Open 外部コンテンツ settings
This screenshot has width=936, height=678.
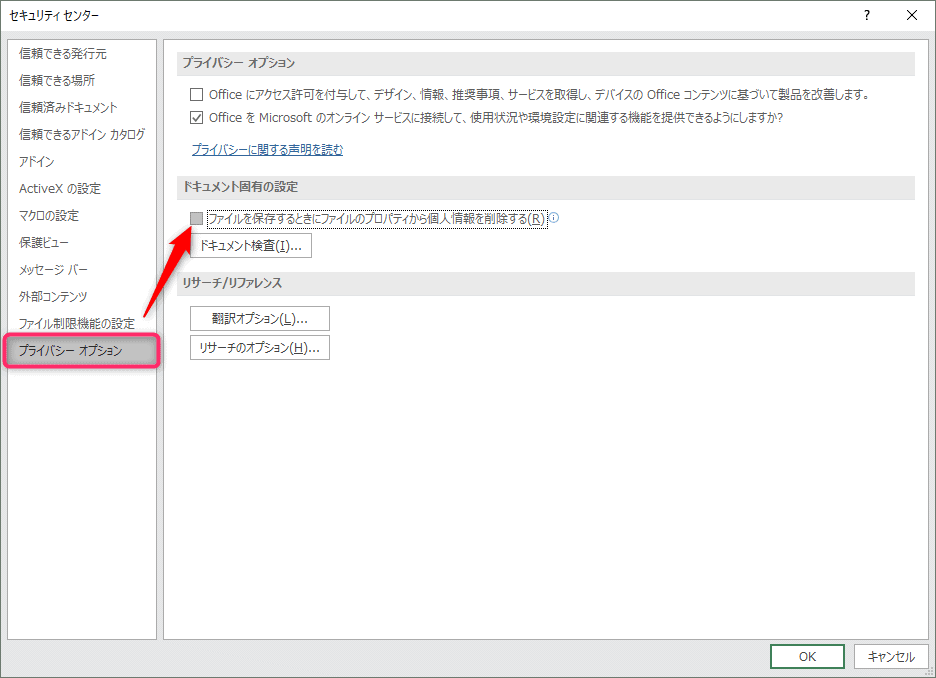(53, 297)
